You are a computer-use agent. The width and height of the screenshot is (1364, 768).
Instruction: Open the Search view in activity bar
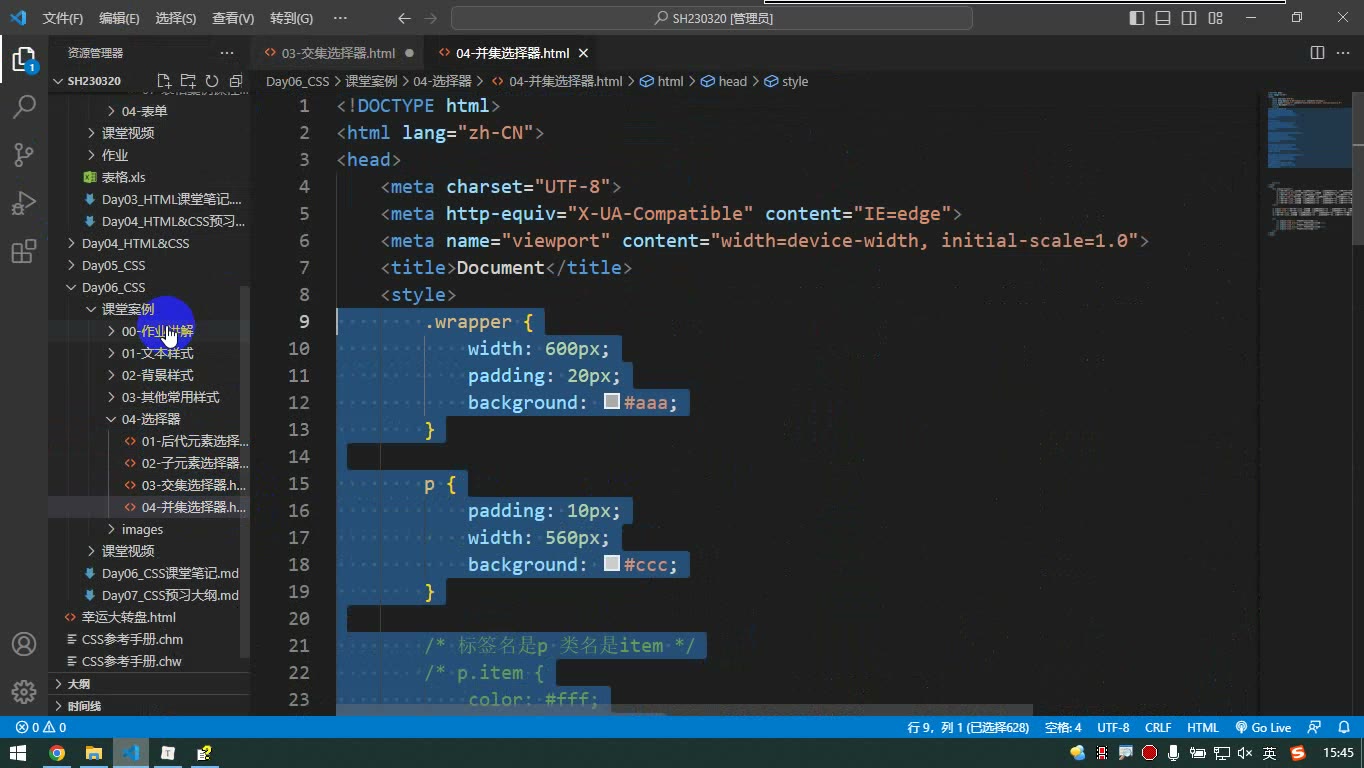coord(24,107)
